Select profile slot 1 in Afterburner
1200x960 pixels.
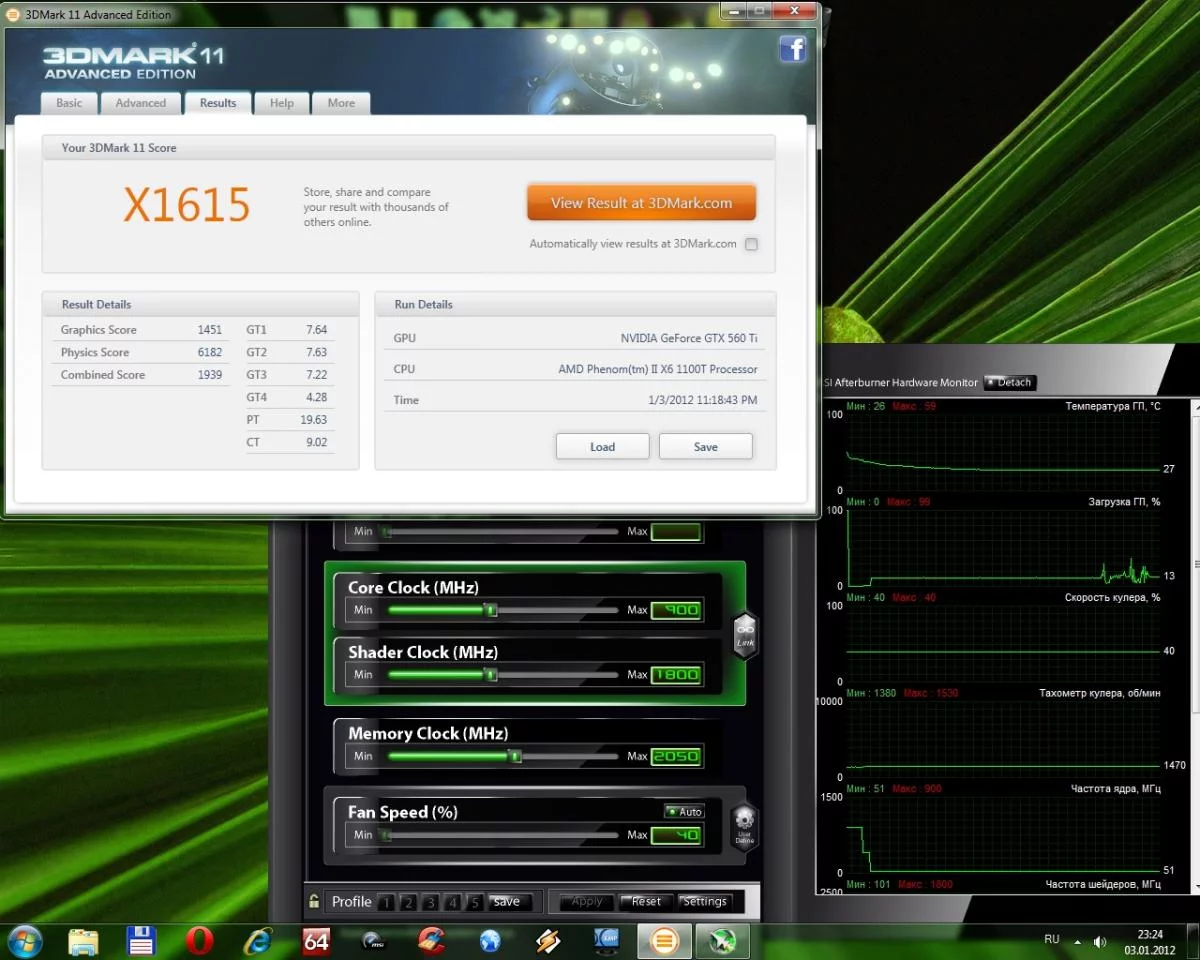[x=386, y=902]
